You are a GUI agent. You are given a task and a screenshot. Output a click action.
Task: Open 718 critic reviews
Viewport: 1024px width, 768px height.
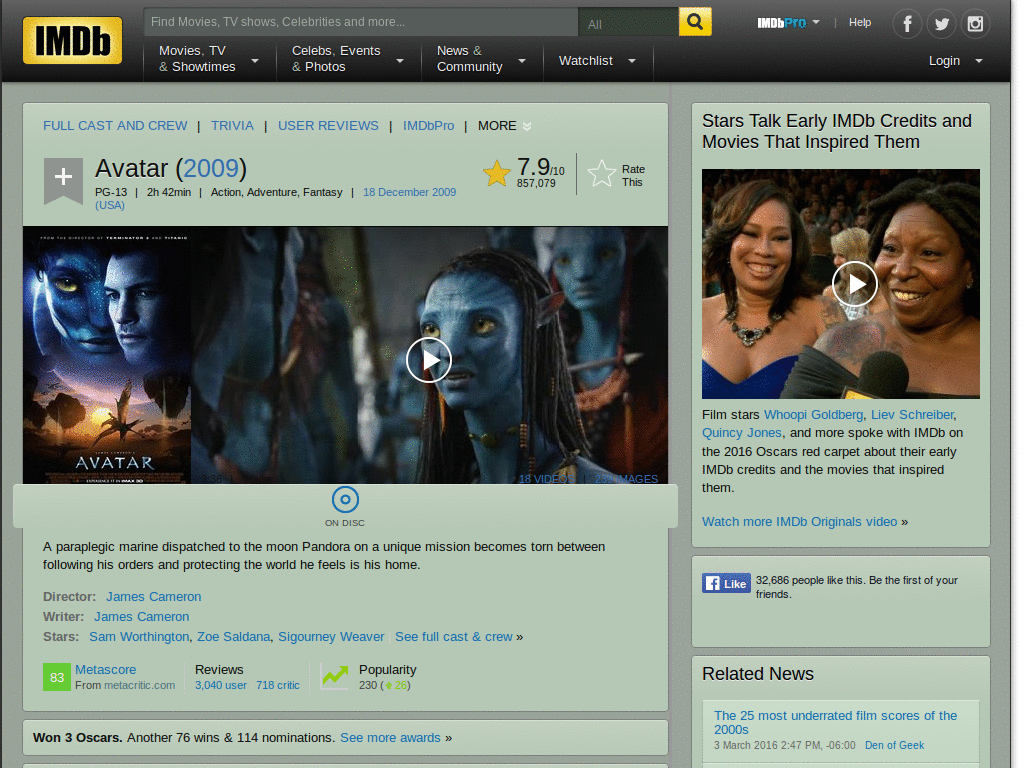(x=278, y=685)
